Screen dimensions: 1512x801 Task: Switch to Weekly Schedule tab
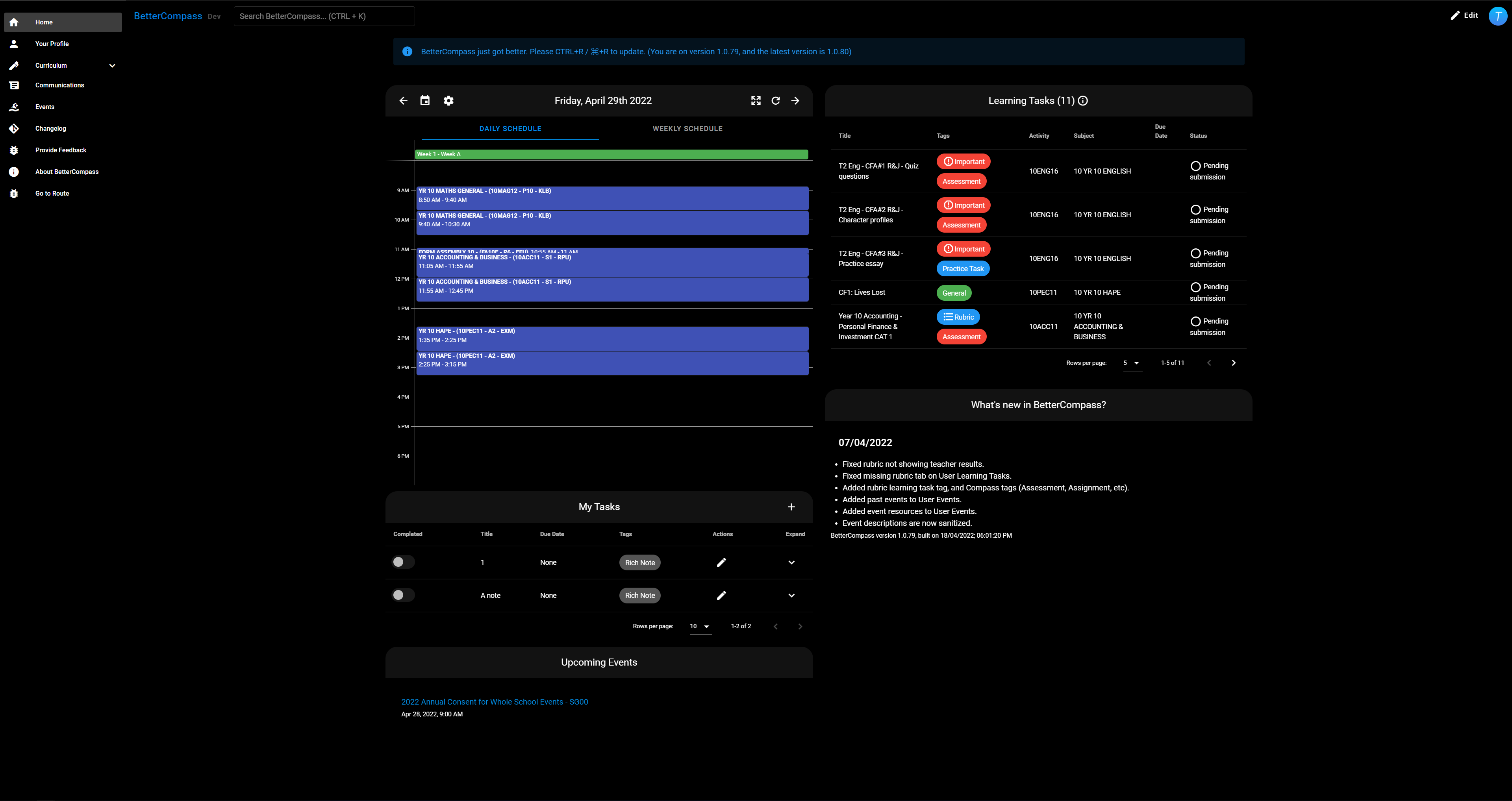(687, 128)
